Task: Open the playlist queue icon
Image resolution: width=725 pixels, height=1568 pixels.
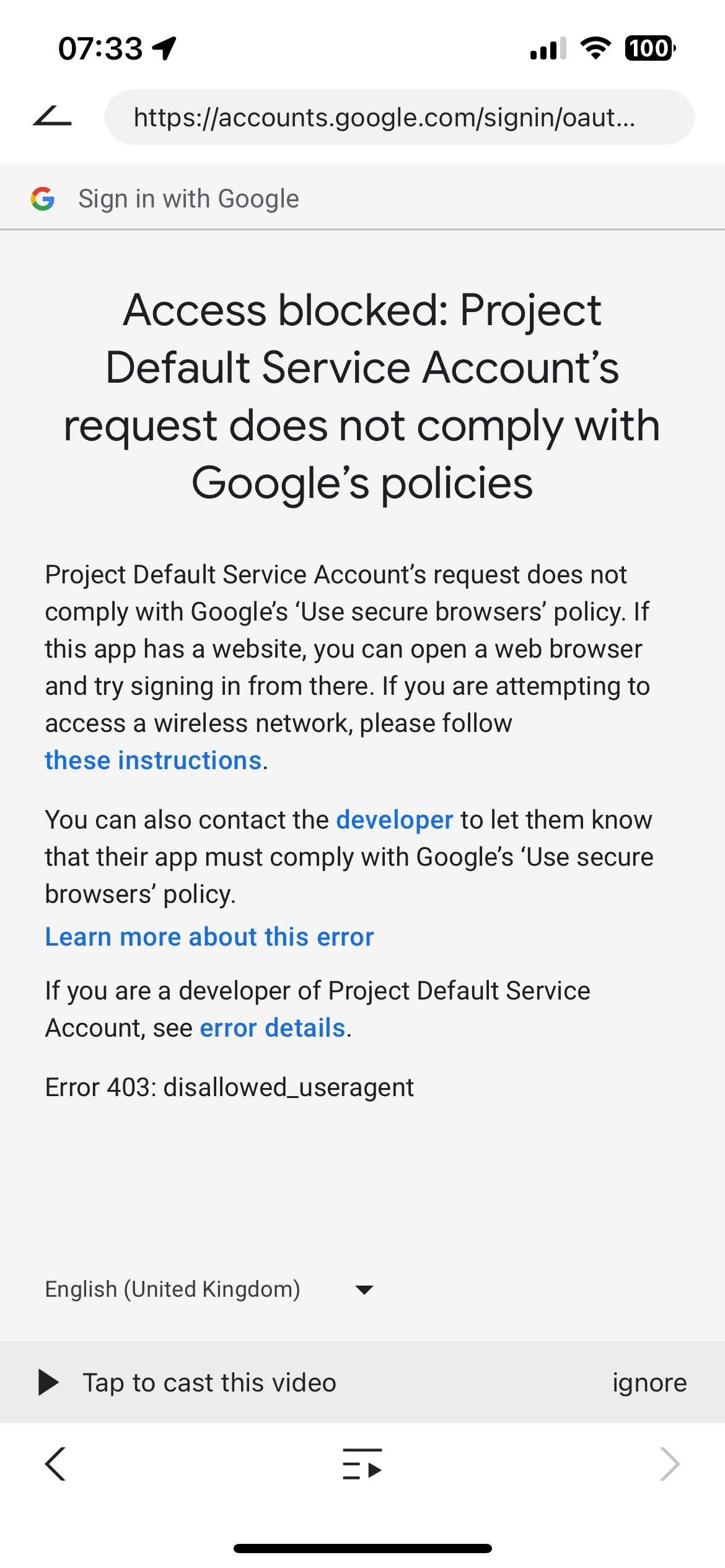Action: pyautogui.click(x=362, y=1464)
